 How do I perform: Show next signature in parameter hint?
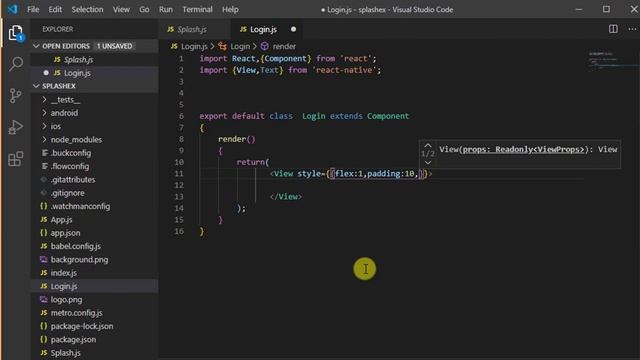tap(428, 162)
